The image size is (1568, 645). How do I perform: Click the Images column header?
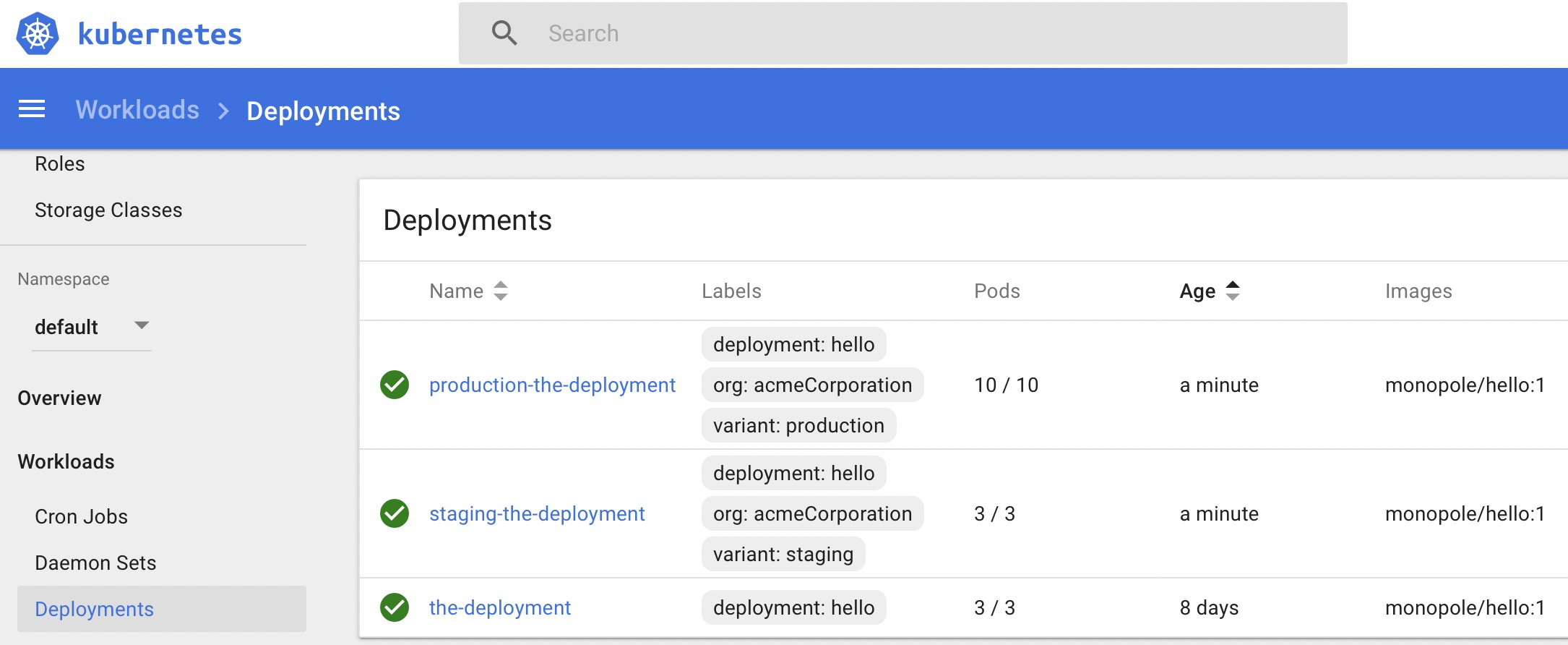1418,291
